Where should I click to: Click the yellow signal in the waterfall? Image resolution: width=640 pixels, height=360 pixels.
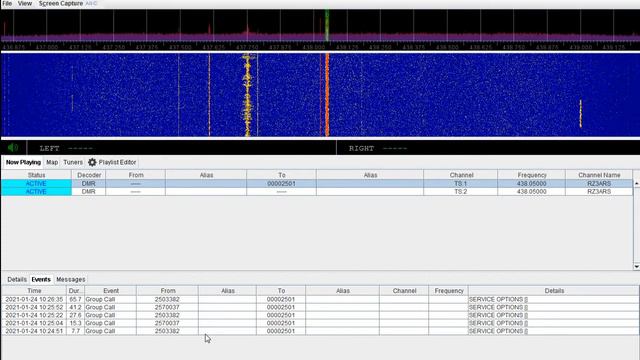pyautogui.click(x=247, y=95)
